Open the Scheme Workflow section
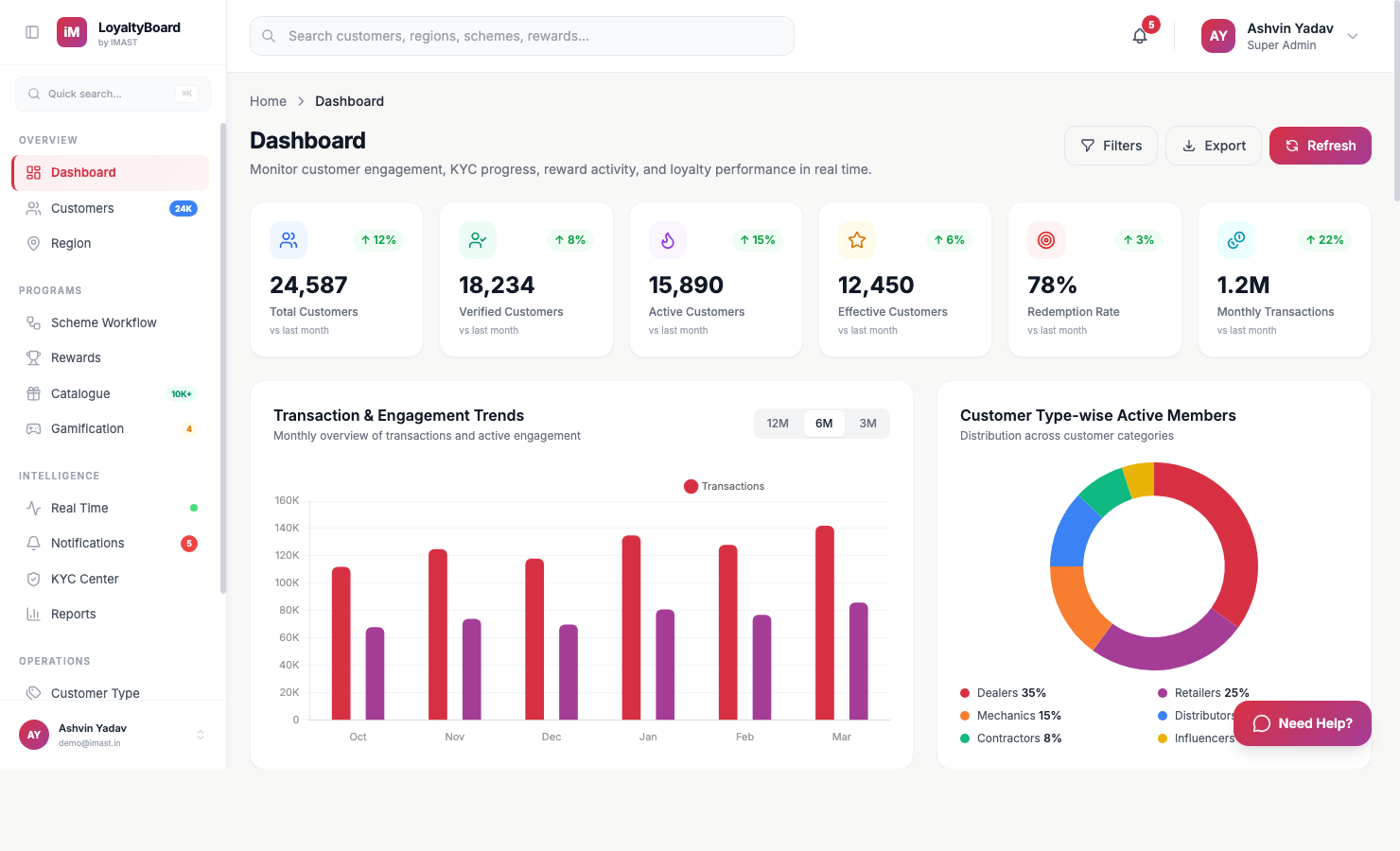The image size is (1400, 851). (x=104, y=322)
